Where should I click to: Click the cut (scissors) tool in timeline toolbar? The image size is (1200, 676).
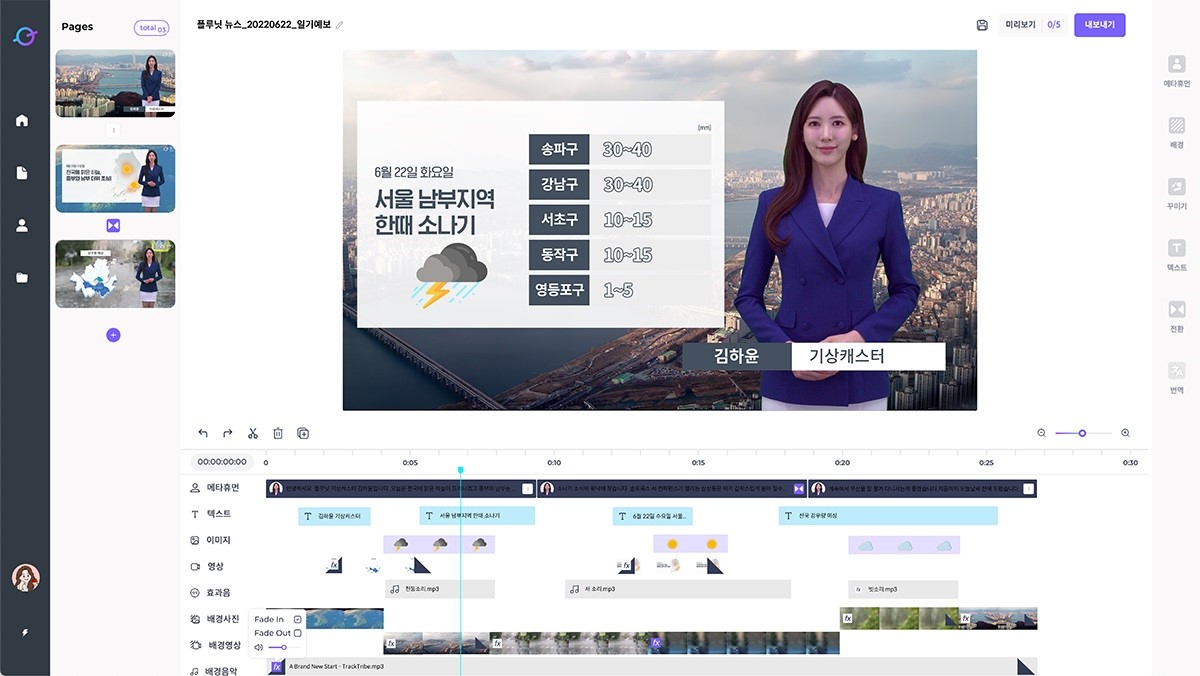253,433
